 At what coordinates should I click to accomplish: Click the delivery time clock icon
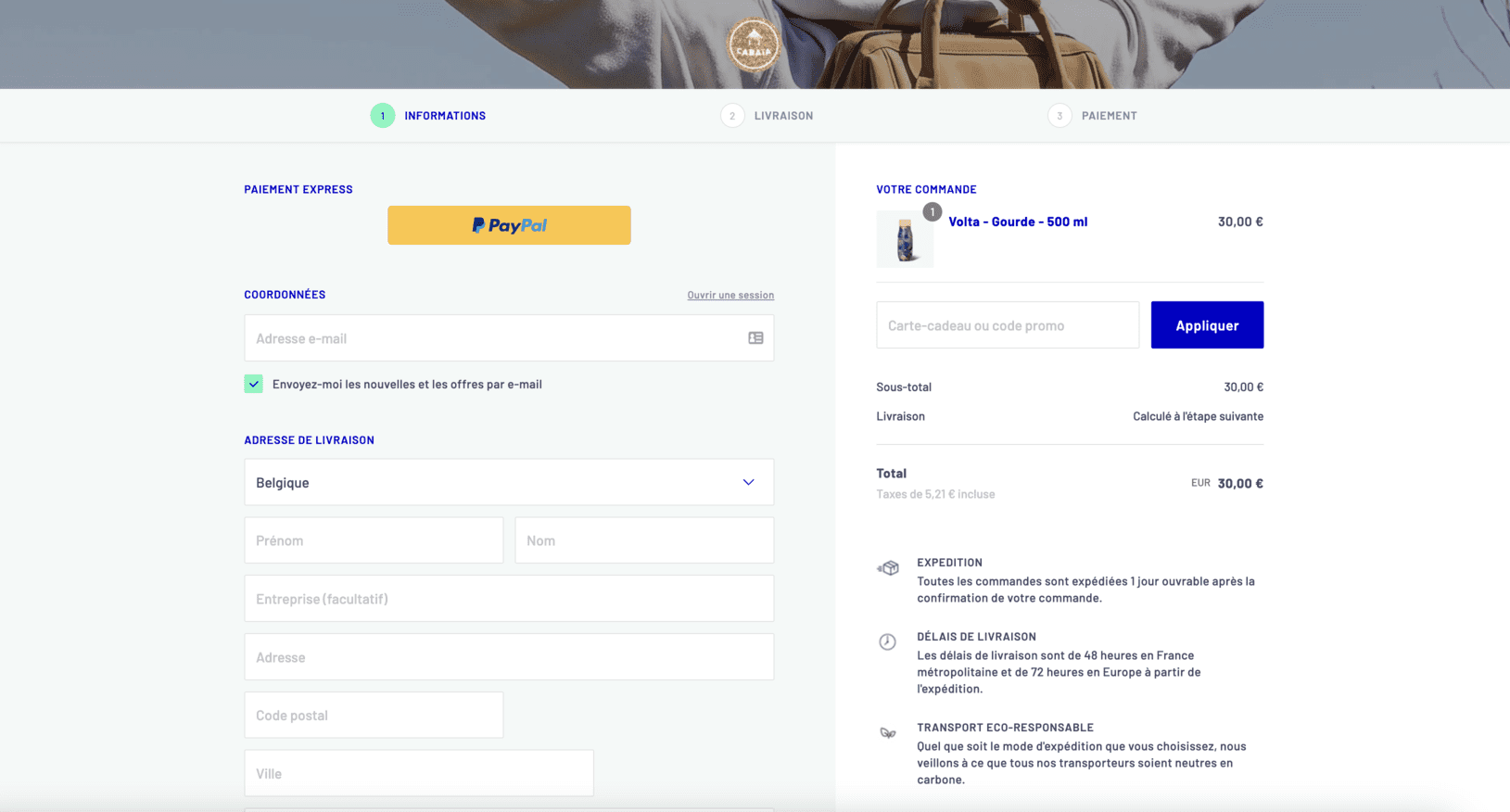pyautogui.click(x=887, y=642)
